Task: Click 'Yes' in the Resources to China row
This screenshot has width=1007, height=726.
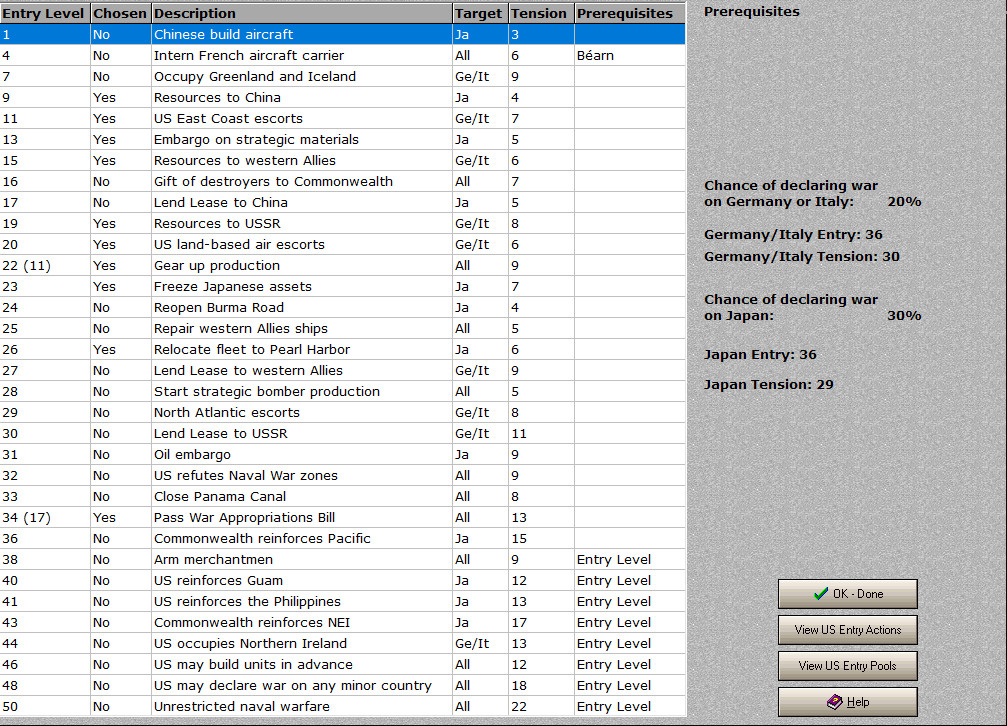Action: (x=120, y=98)
